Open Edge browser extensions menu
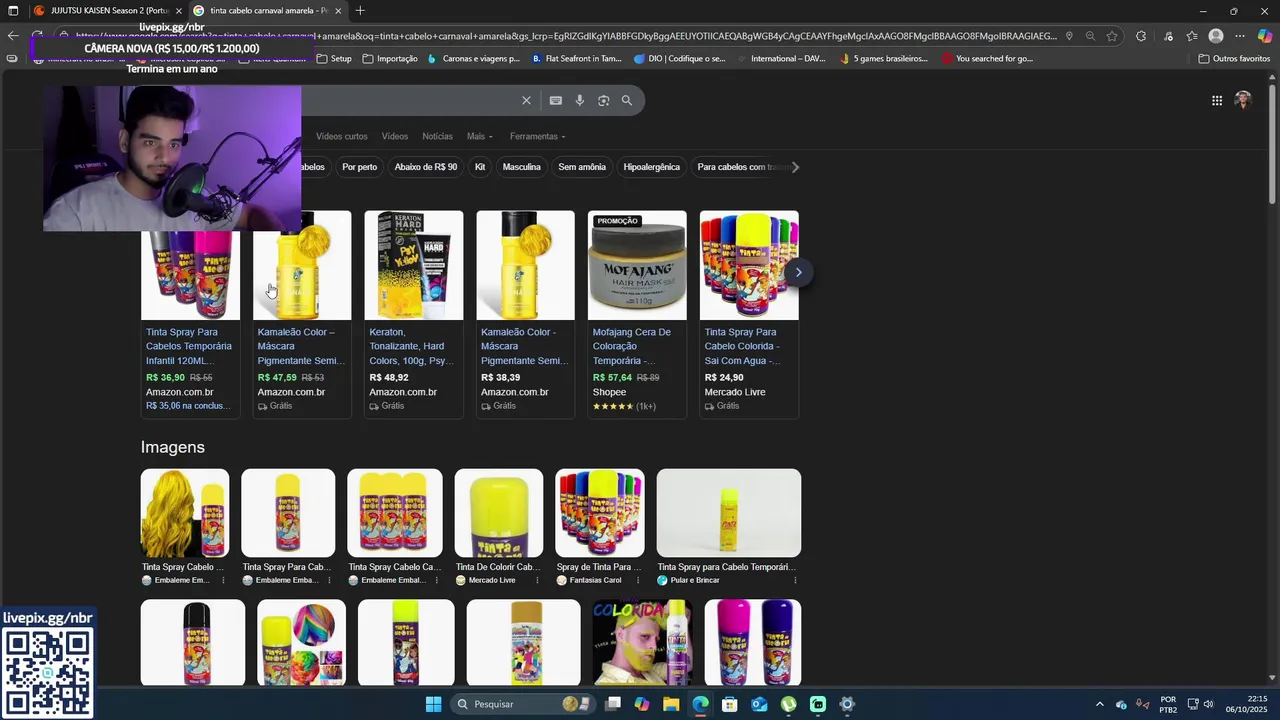1280x720 pixels. click(1141, 36)
